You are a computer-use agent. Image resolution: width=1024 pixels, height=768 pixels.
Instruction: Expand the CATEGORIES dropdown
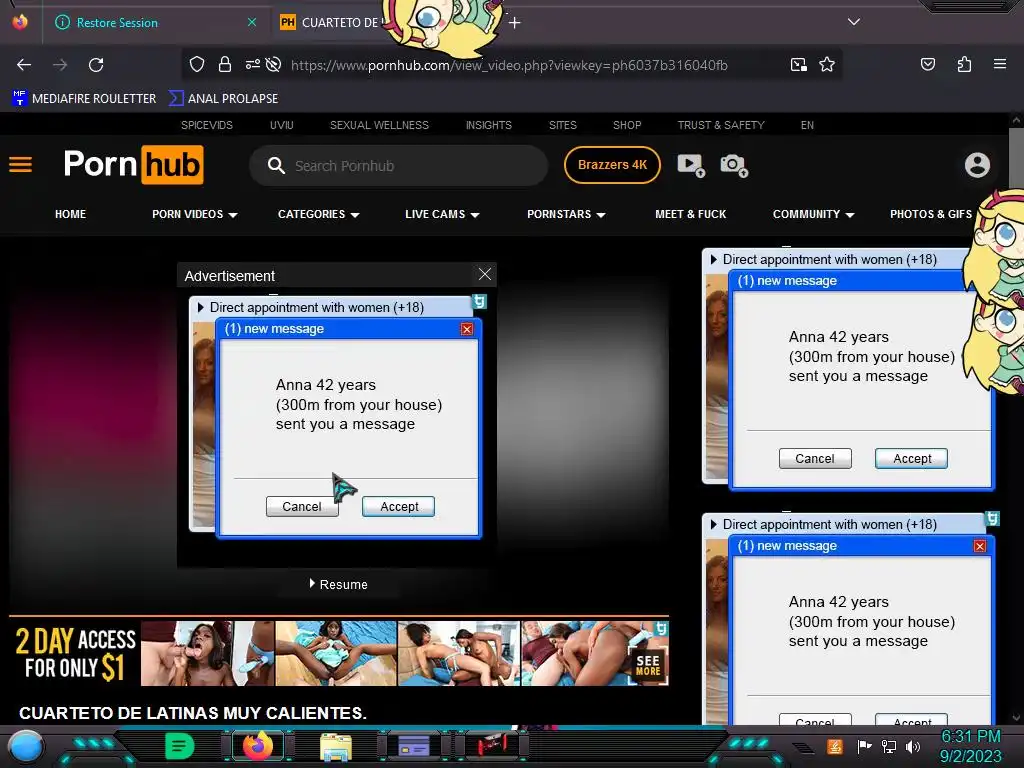pyautogui.click(x=319, y=214)
